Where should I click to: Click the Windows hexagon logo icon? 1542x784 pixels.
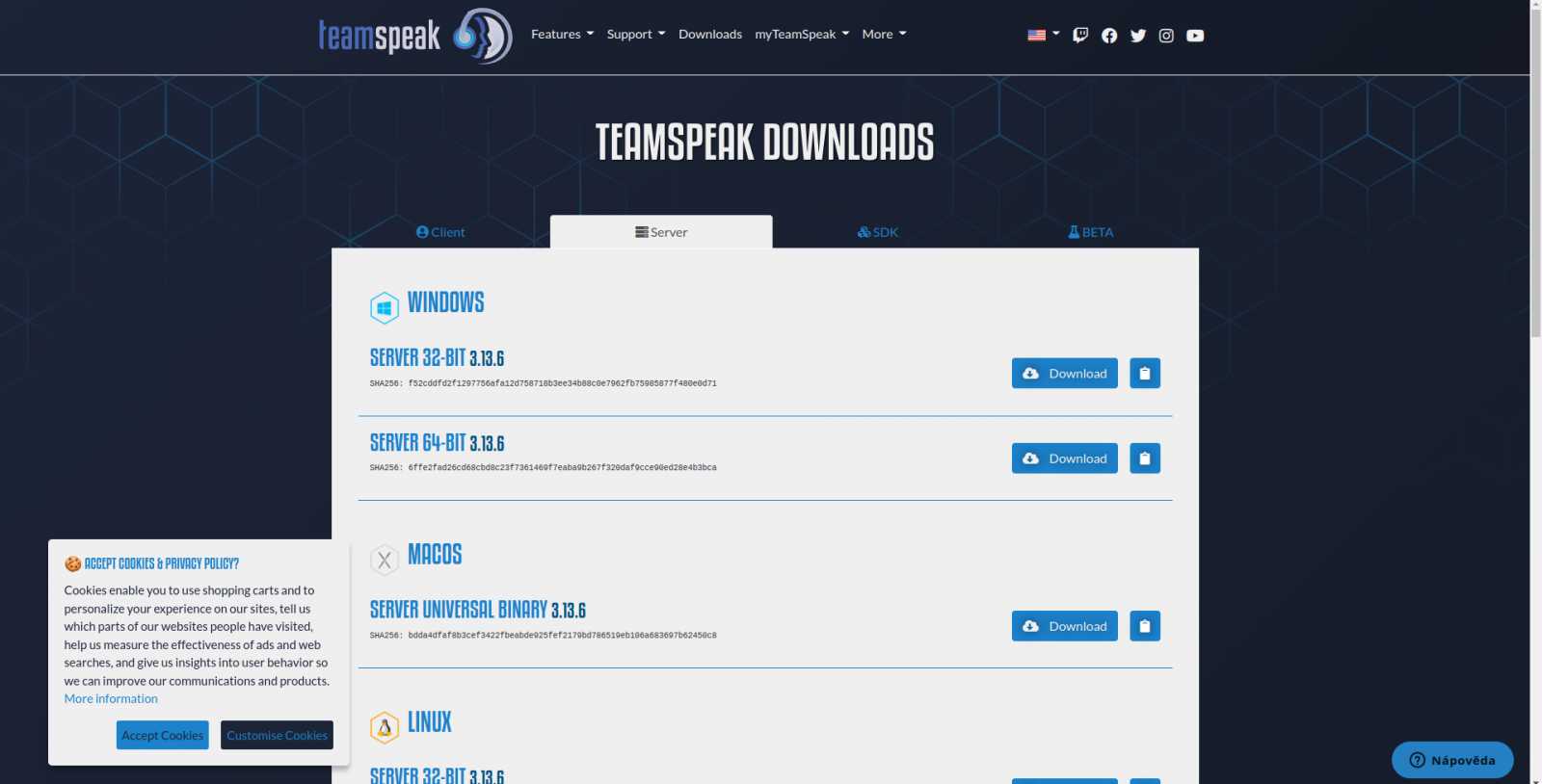tap(385, 308)
